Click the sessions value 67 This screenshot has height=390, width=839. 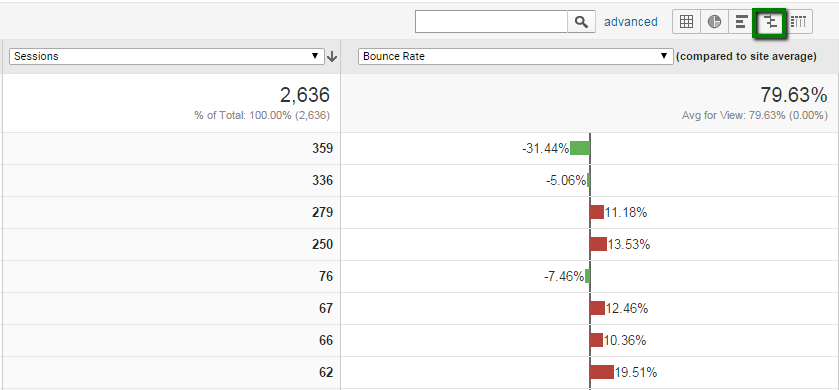pos(326,309)
